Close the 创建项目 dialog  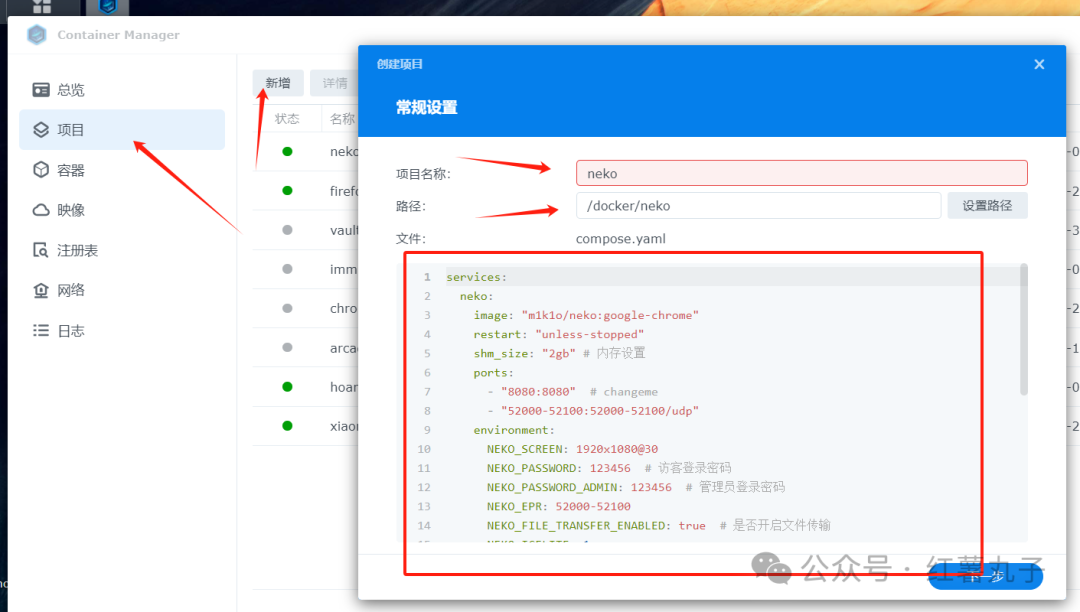pos(1039,64)
